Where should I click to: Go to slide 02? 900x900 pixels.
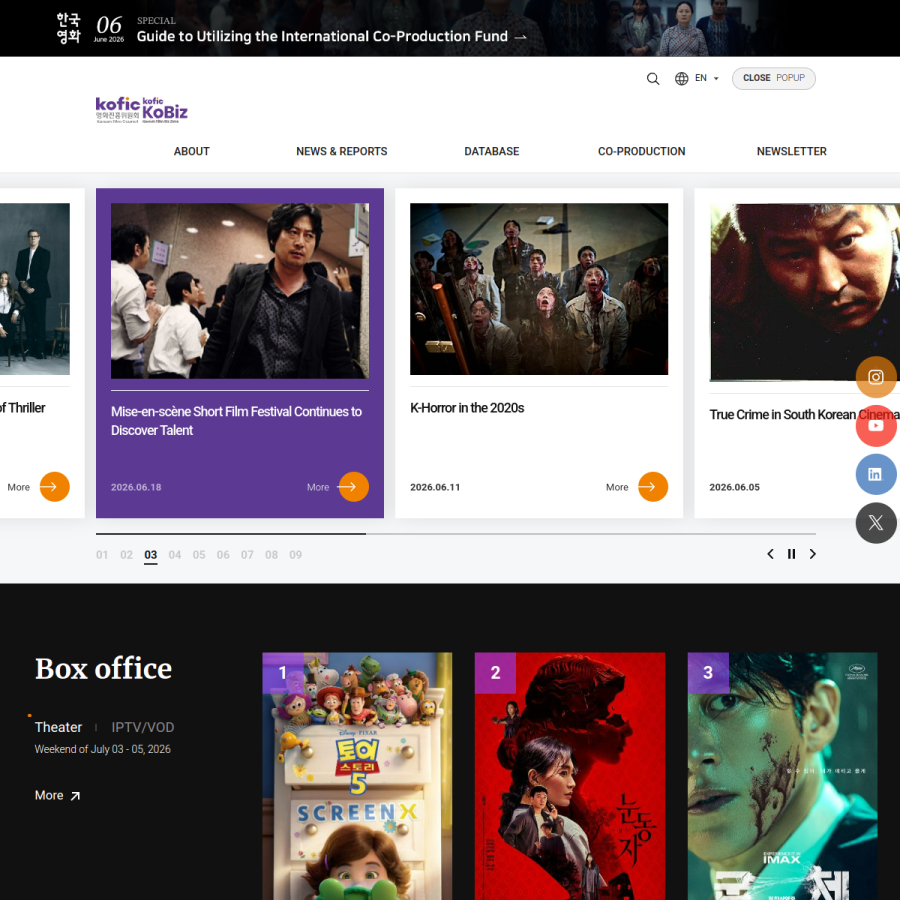click(126, 555)
